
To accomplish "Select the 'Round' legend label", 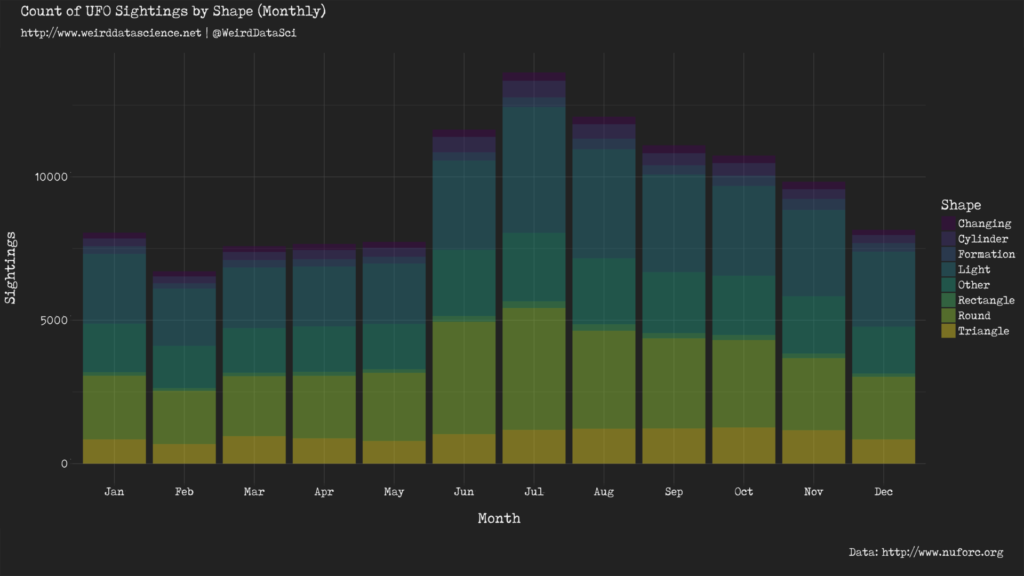I will [x=974, y=315].
